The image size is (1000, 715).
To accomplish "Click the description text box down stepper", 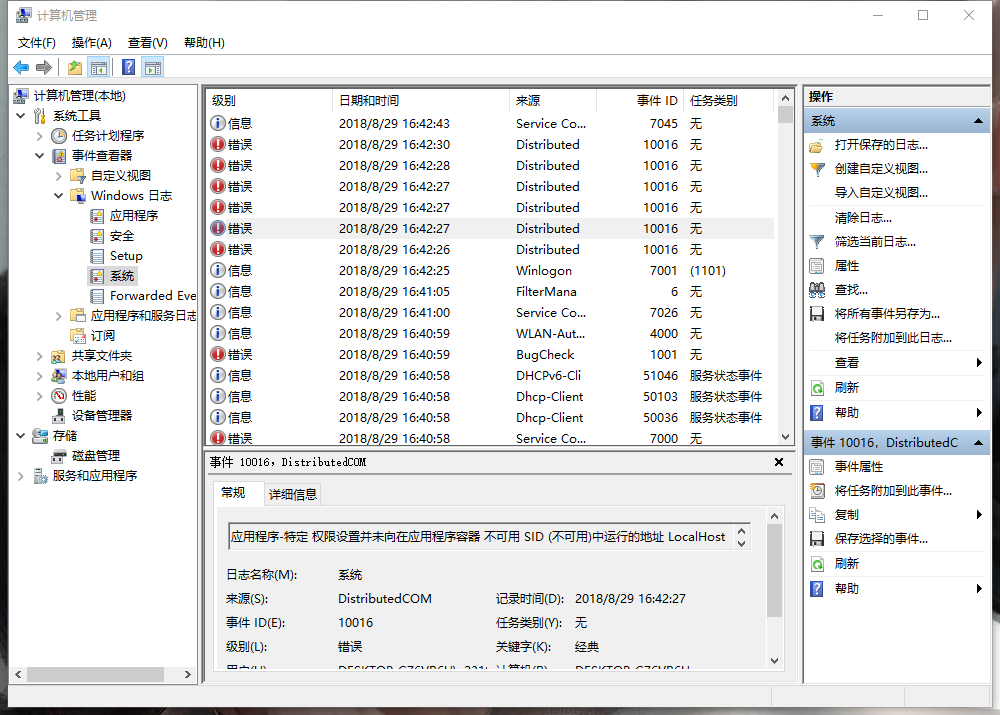I will 741,543.
